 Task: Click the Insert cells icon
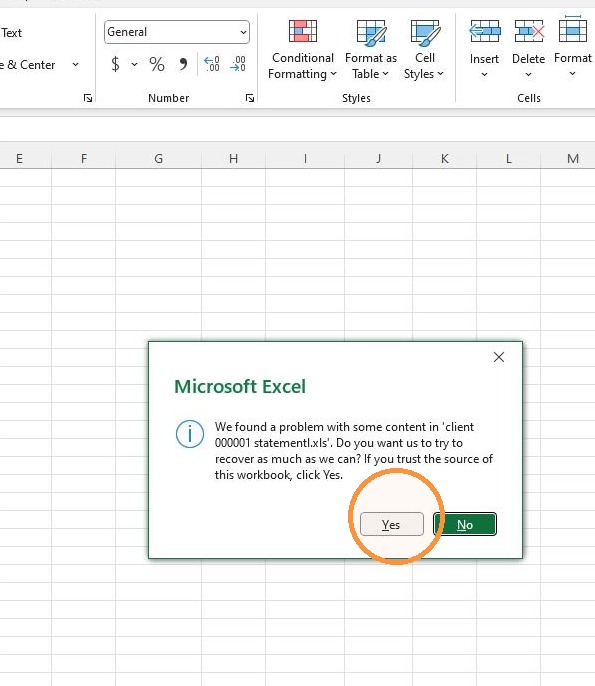tap(484, 32)
